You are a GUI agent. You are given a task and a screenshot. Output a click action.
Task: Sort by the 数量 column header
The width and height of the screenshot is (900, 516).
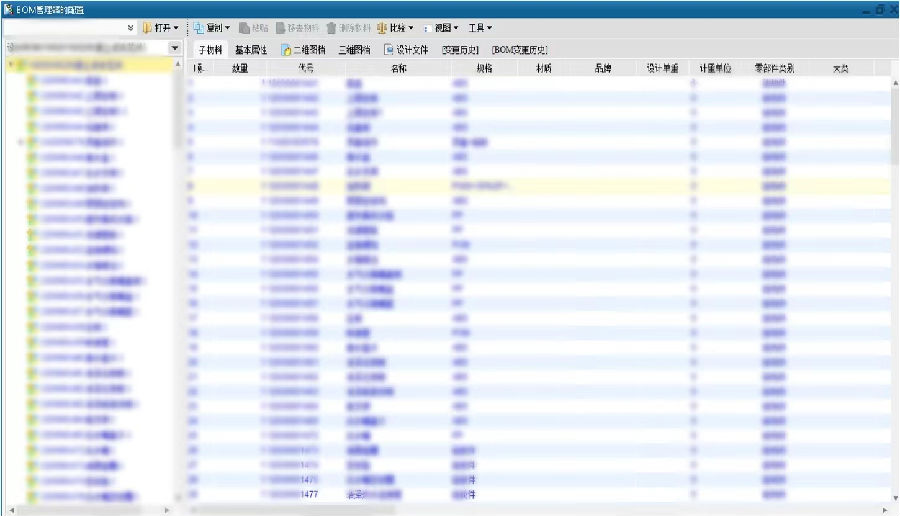tap(240, 68)
